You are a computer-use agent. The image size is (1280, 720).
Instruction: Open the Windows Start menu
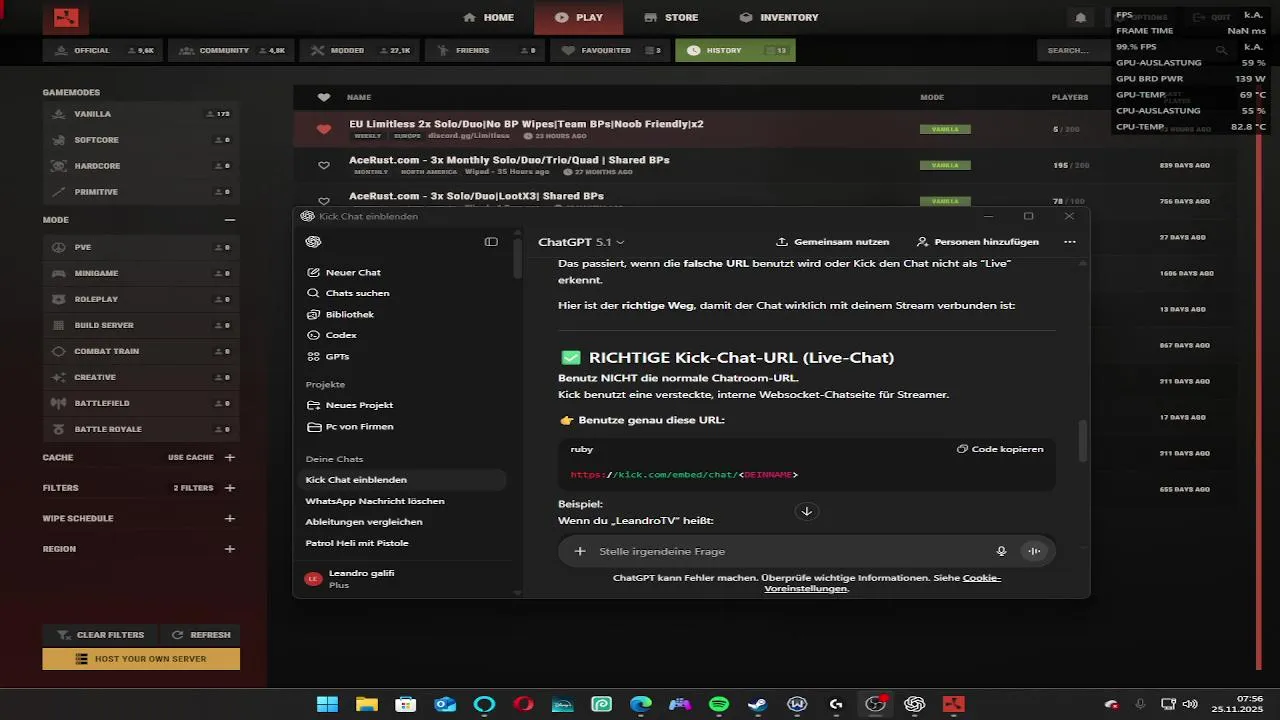tap(327, 704)
